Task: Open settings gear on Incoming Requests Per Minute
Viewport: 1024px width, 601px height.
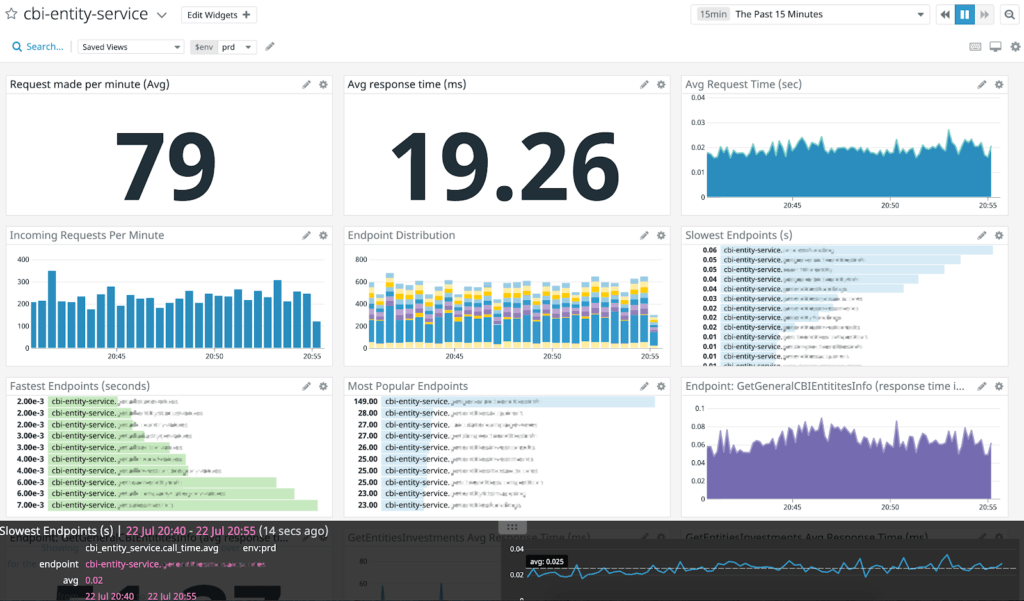Action: 323,236
